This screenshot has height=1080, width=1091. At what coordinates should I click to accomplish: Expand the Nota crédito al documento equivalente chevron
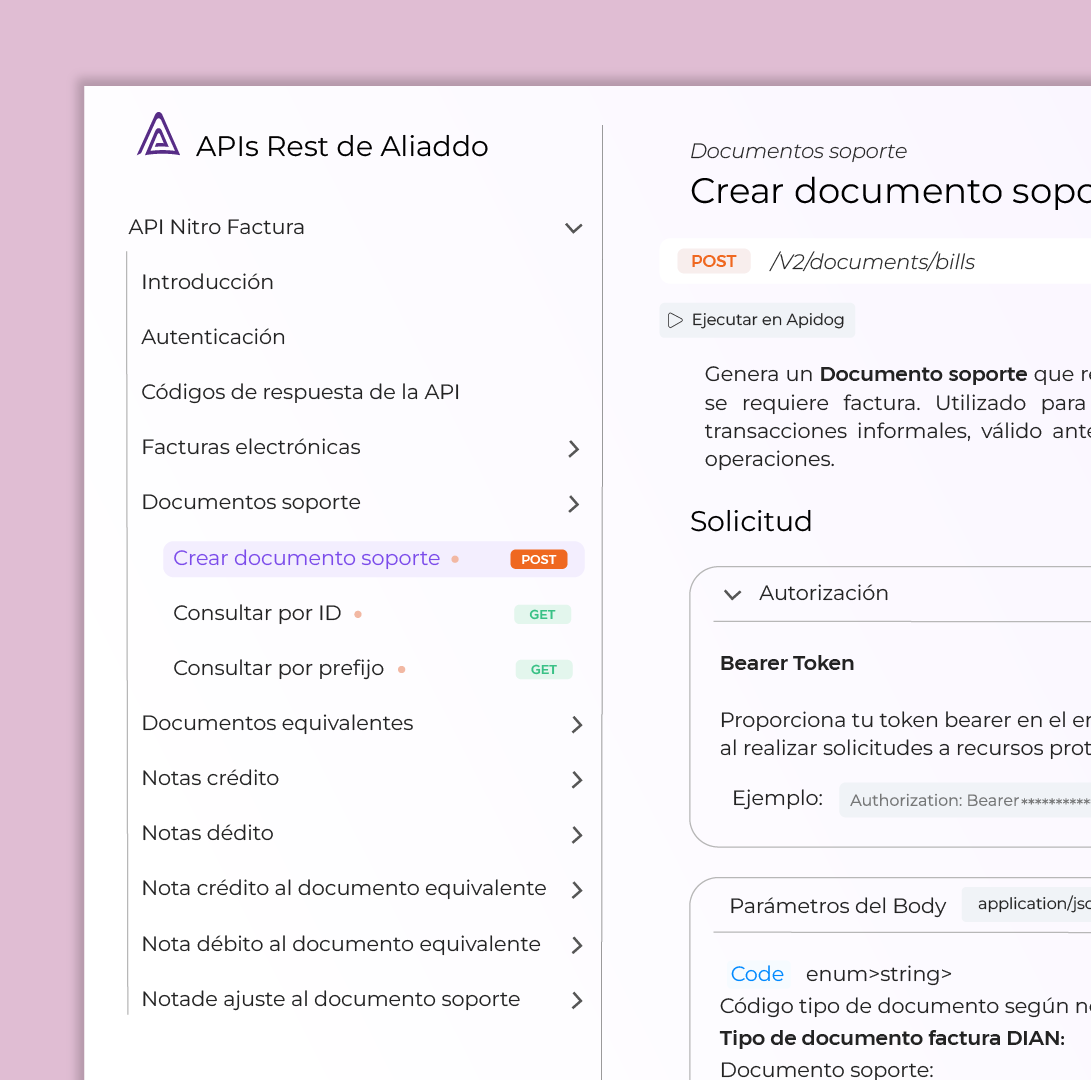pos(577,890)
